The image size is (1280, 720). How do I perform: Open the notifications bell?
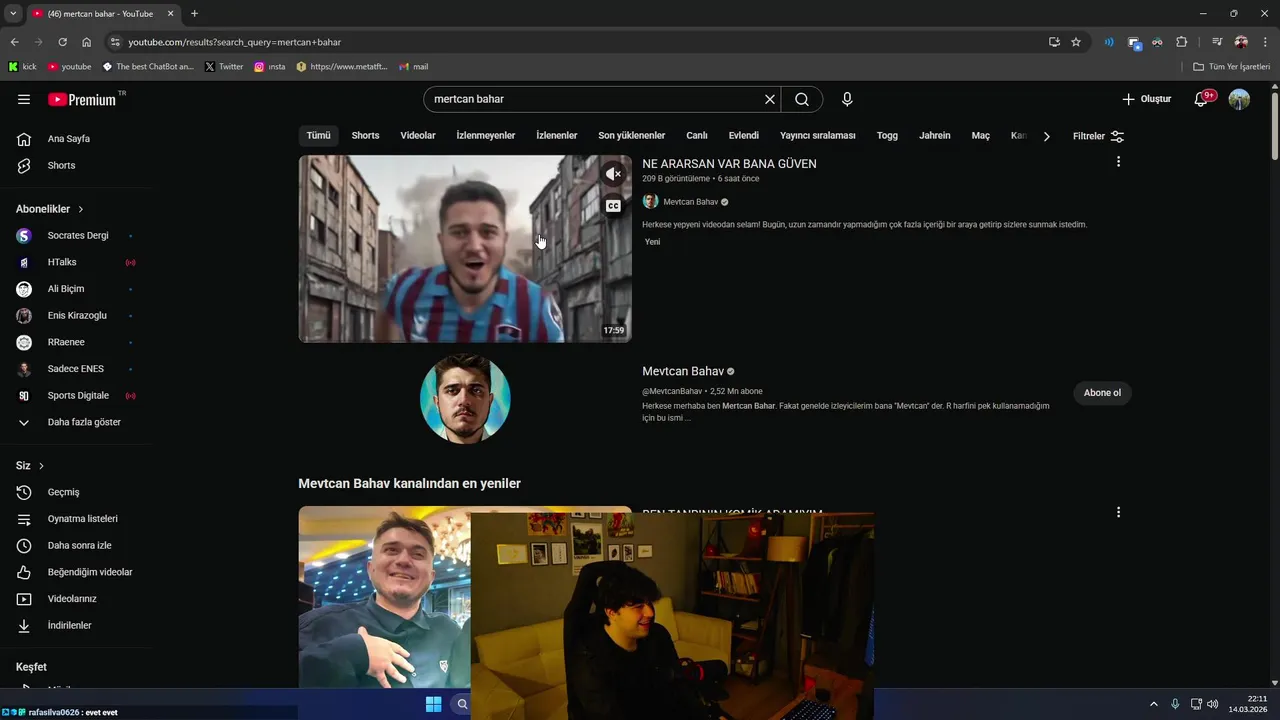tap(1202, 99)
